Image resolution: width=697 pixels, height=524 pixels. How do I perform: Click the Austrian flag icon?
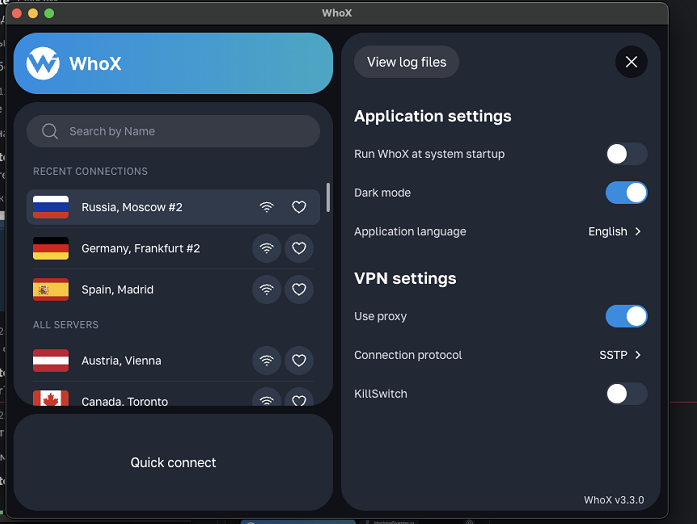pos(51,360)
